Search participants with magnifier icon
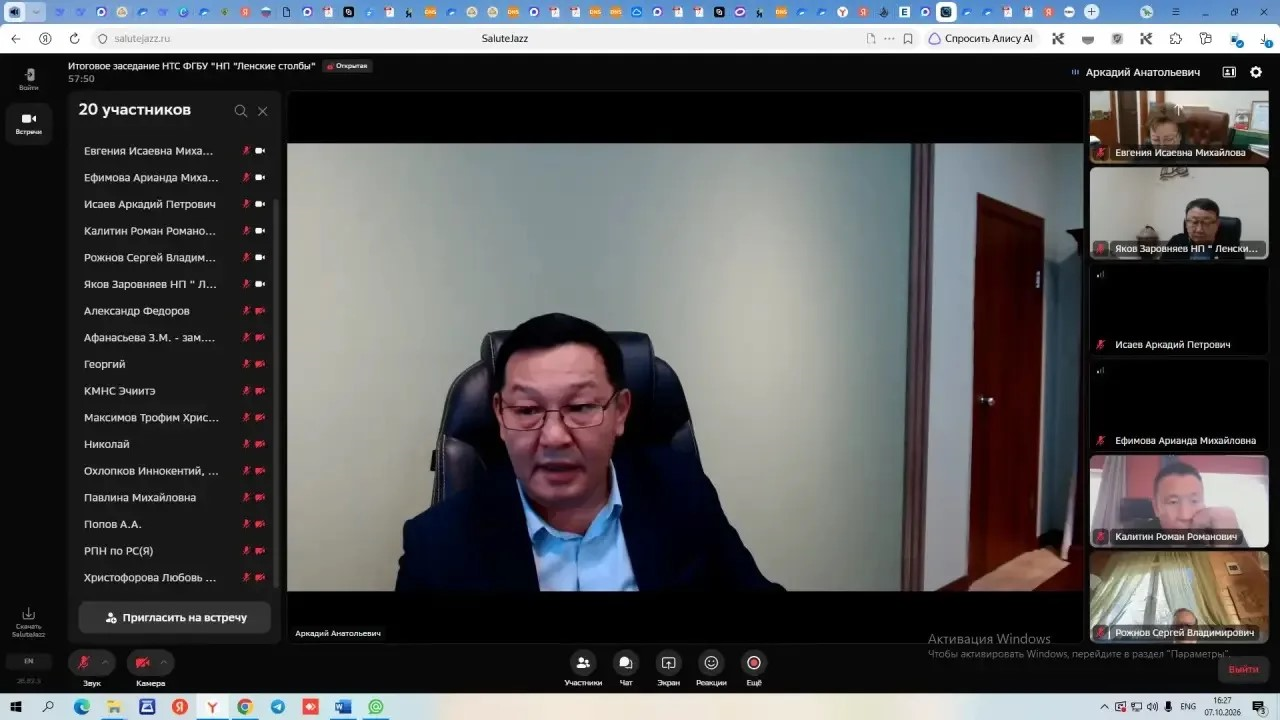Screen dimensions: 1280x720 pos(241,111)
